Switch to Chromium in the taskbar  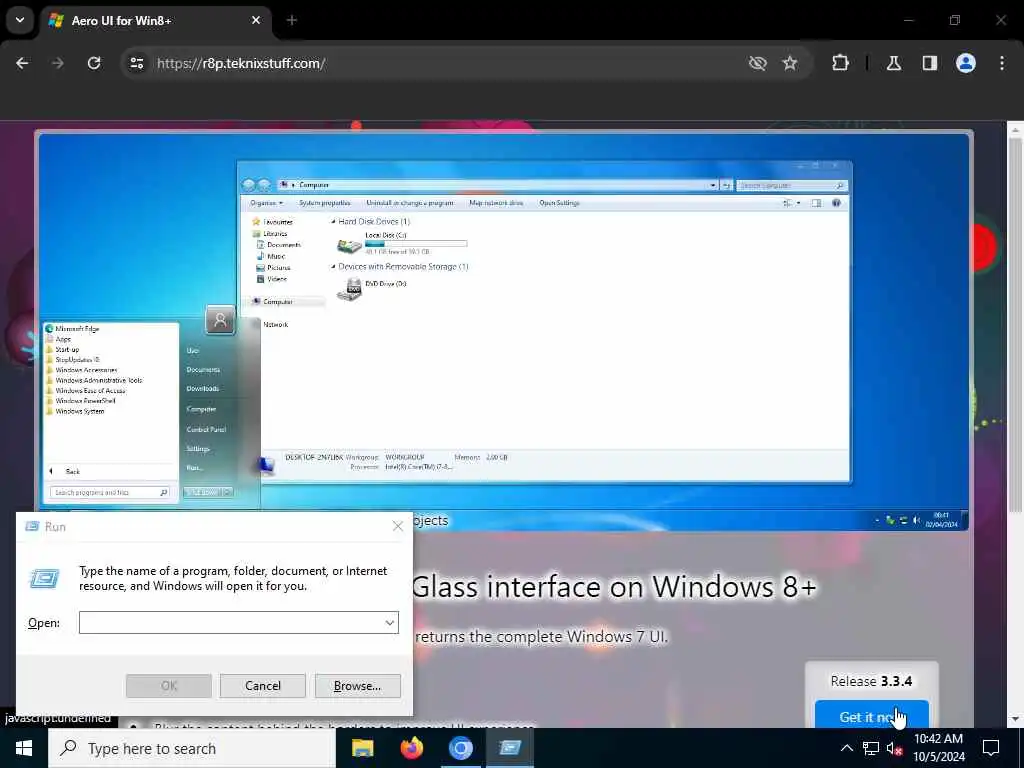coord(460,748)
